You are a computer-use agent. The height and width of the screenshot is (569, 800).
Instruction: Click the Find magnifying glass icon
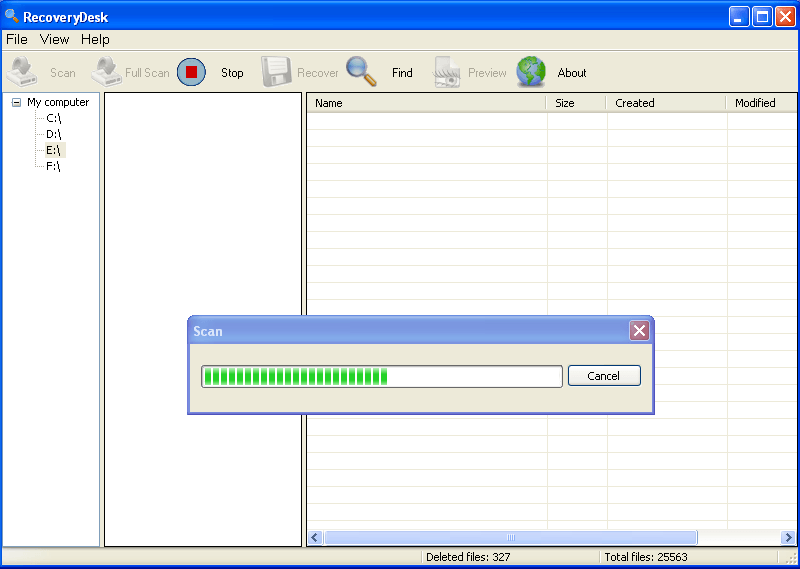coord(361,71)
